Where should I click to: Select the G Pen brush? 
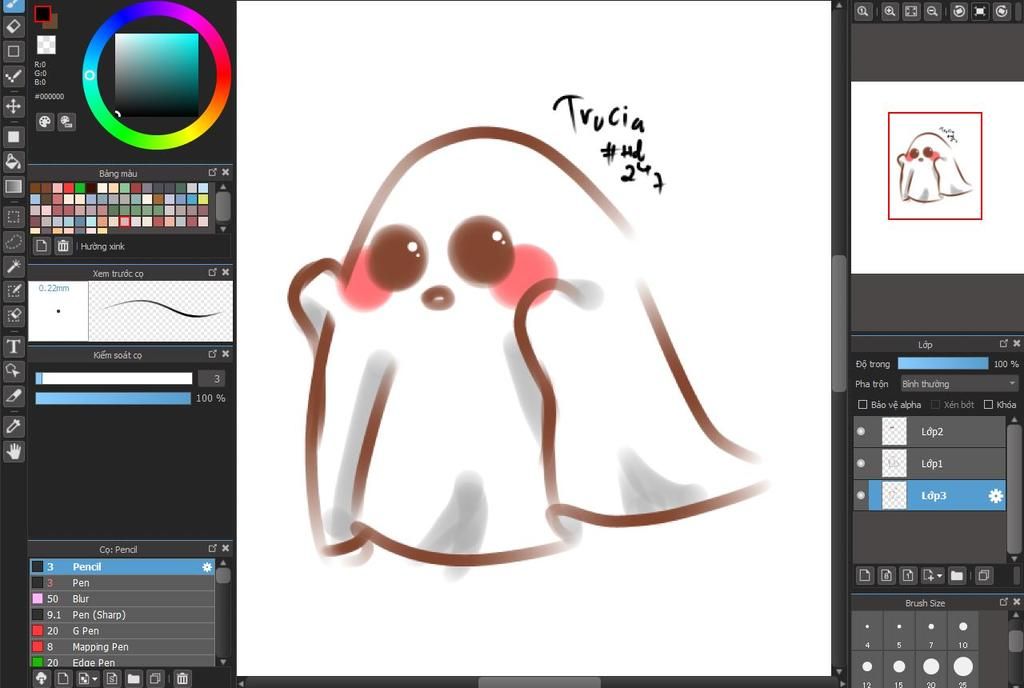pos(122,631)
